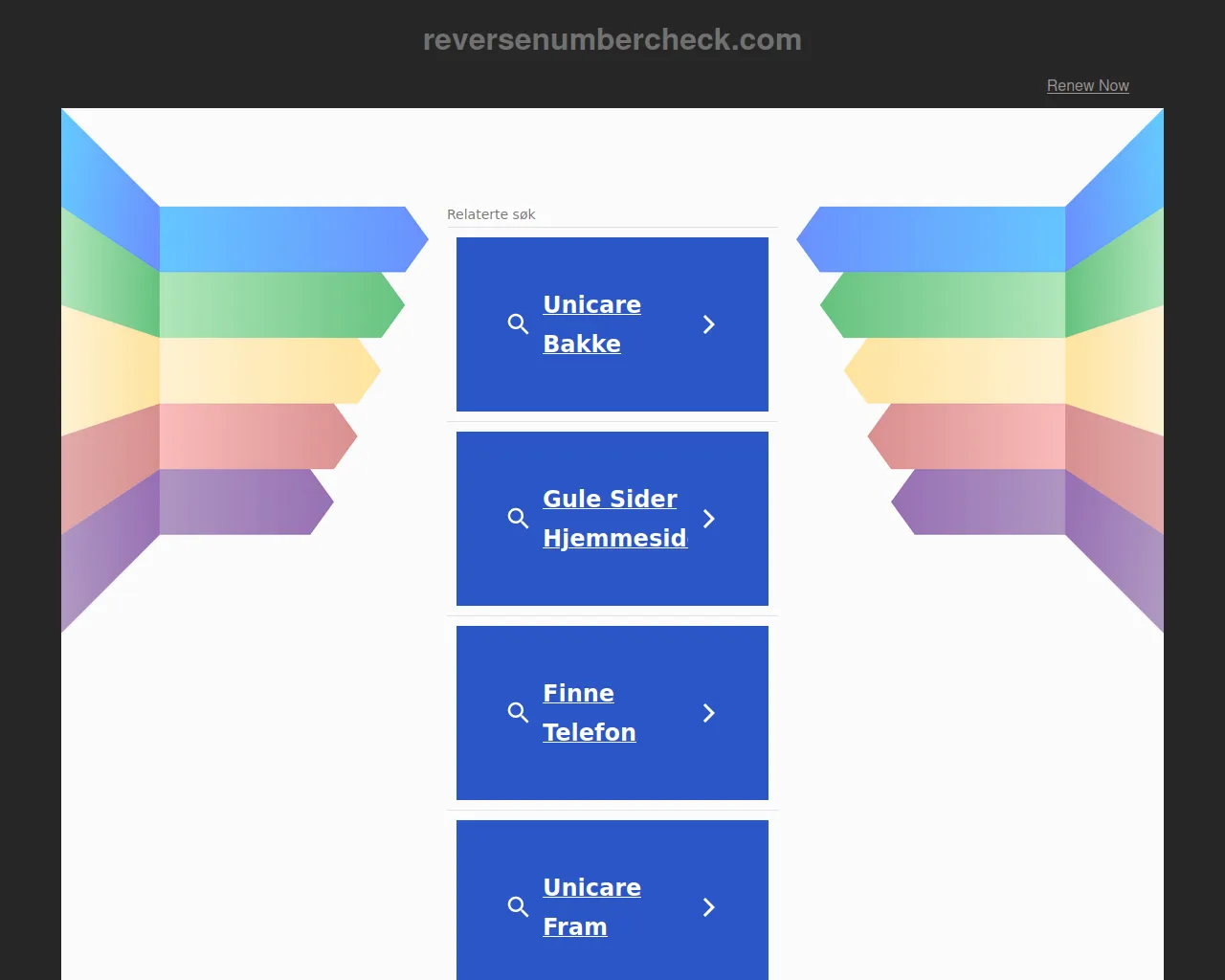
Task: Click the magnifier icon beside Unicare Fram
Action: point(518,907)
